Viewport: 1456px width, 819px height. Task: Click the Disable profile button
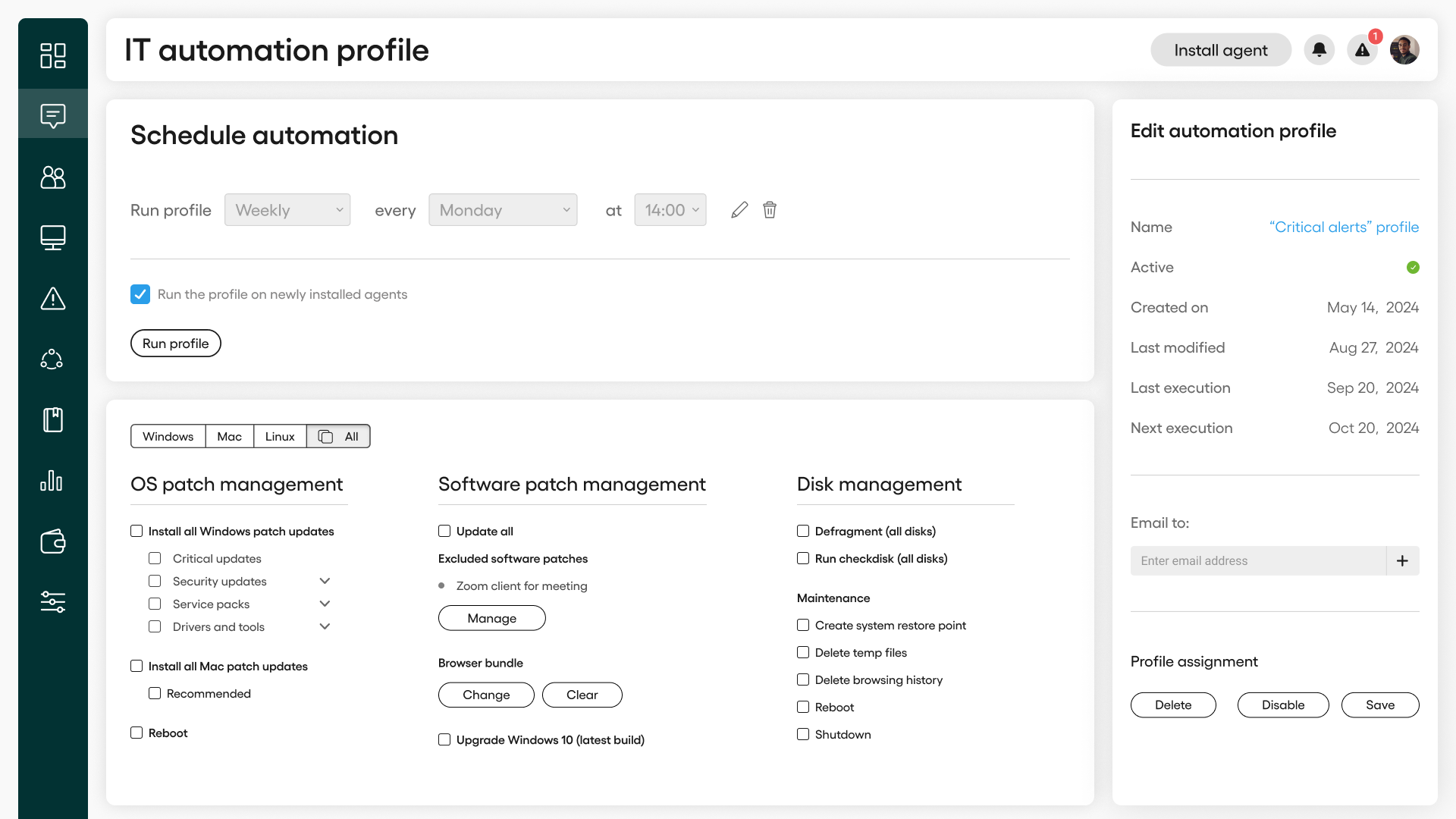coord(1283,705)
